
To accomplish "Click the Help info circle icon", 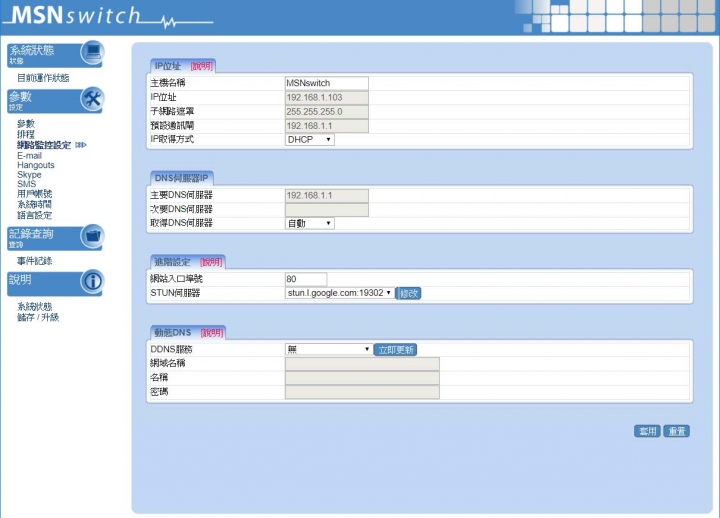I will coord(93,281).
